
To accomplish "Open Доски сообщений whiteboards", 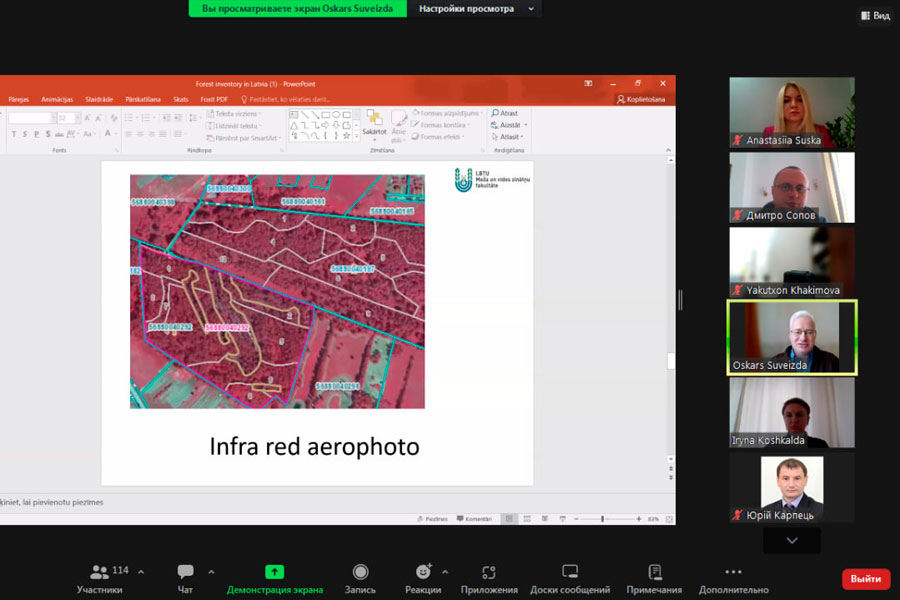I will pyautogui.click(x=570, y=577).
